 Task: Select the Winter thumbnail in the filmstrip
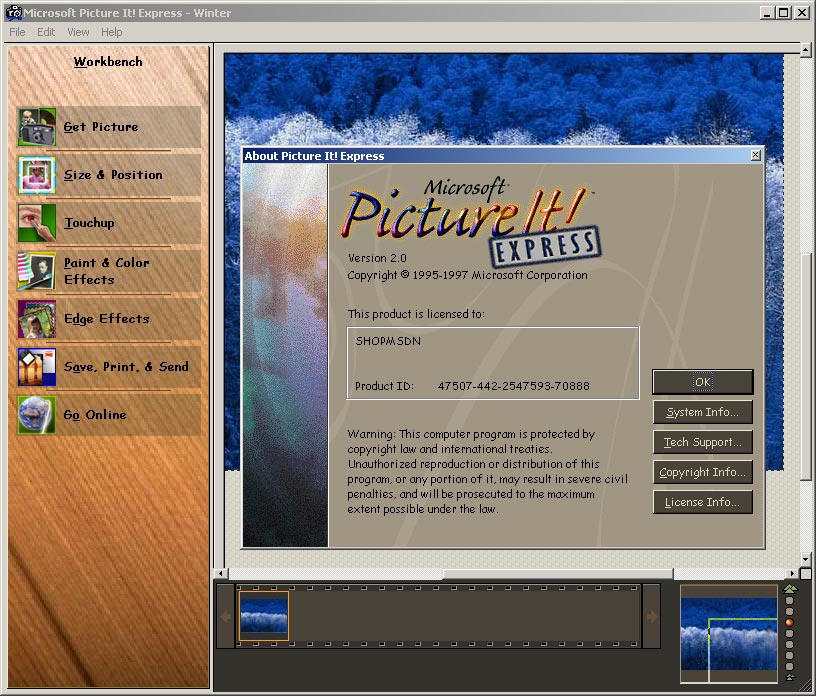[x=264, y=616]
